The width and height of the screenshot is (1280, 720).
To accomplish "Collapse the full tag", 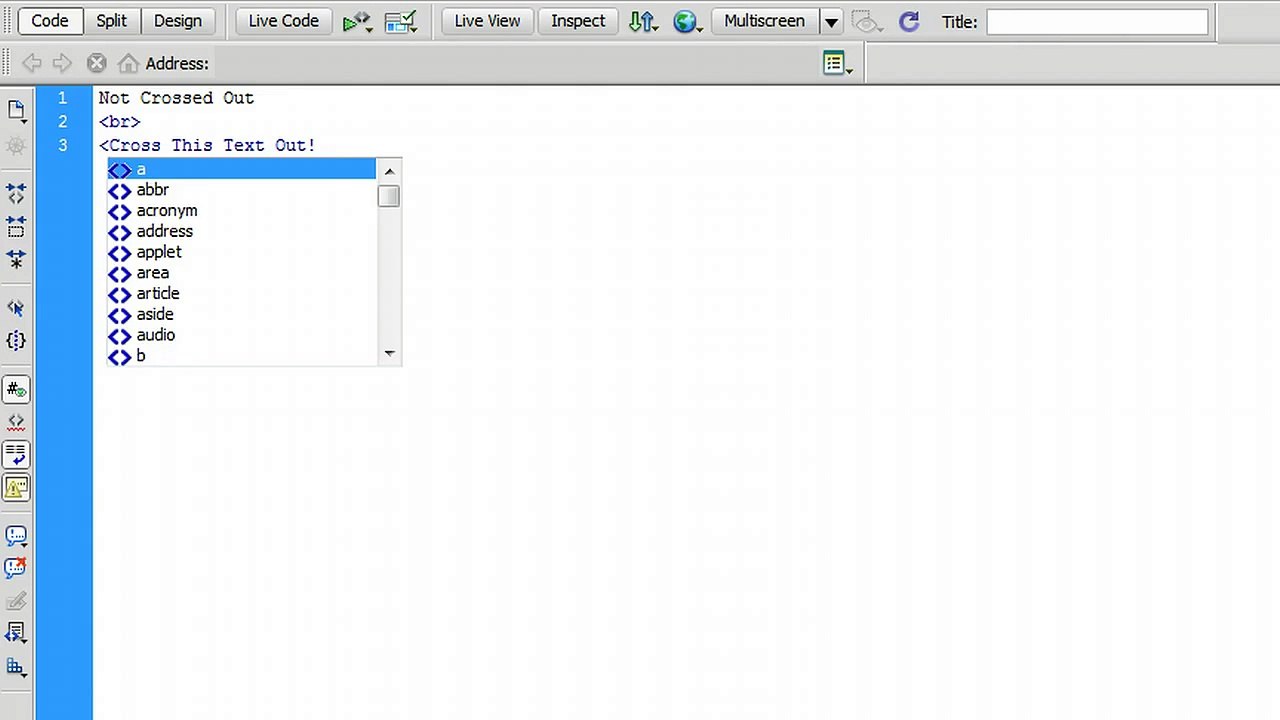I will coord(16,194).
